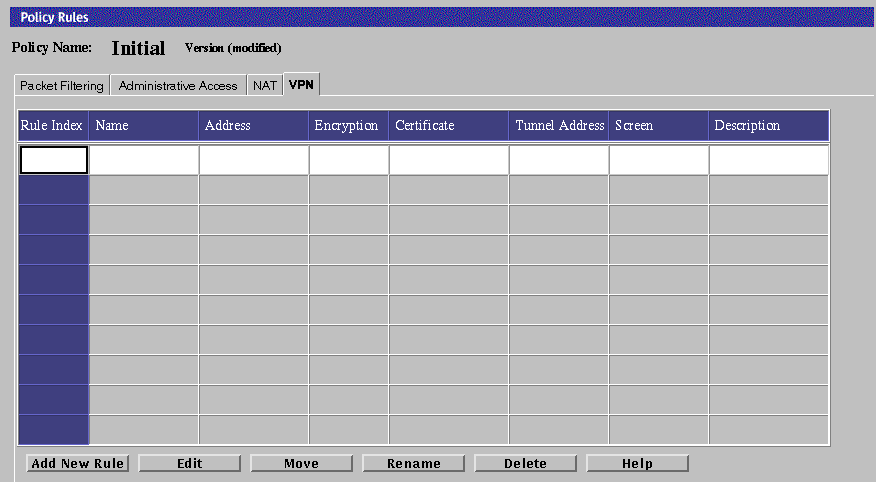Click the first row's Description cell

coord(769,160)
